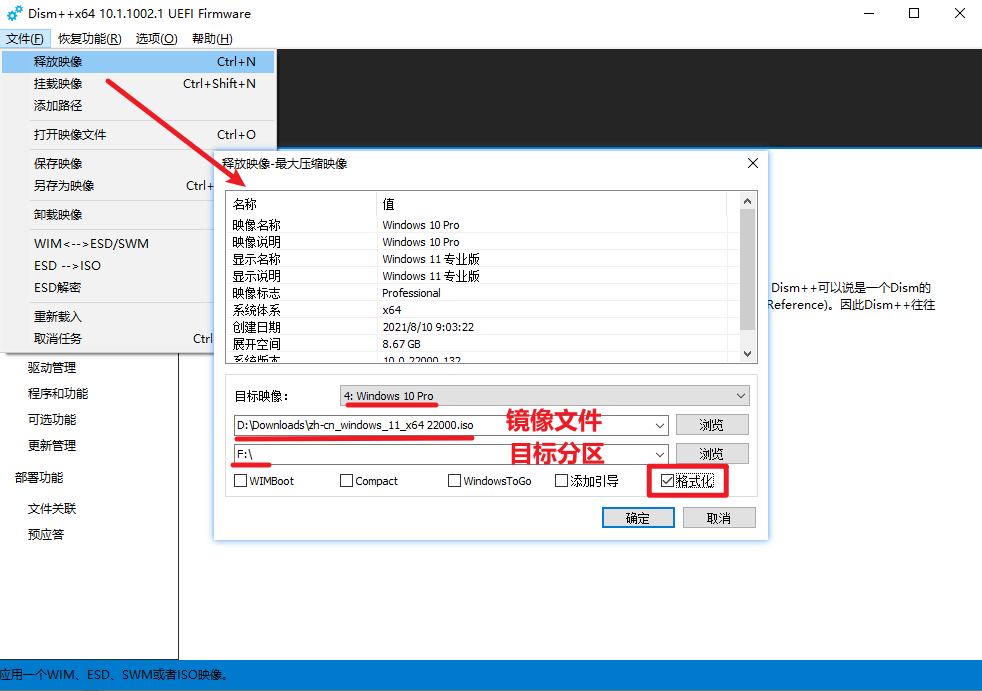Expand the 目标映像 dropdown list
Viewport: 982px width, 691px height.
[740, 395]
